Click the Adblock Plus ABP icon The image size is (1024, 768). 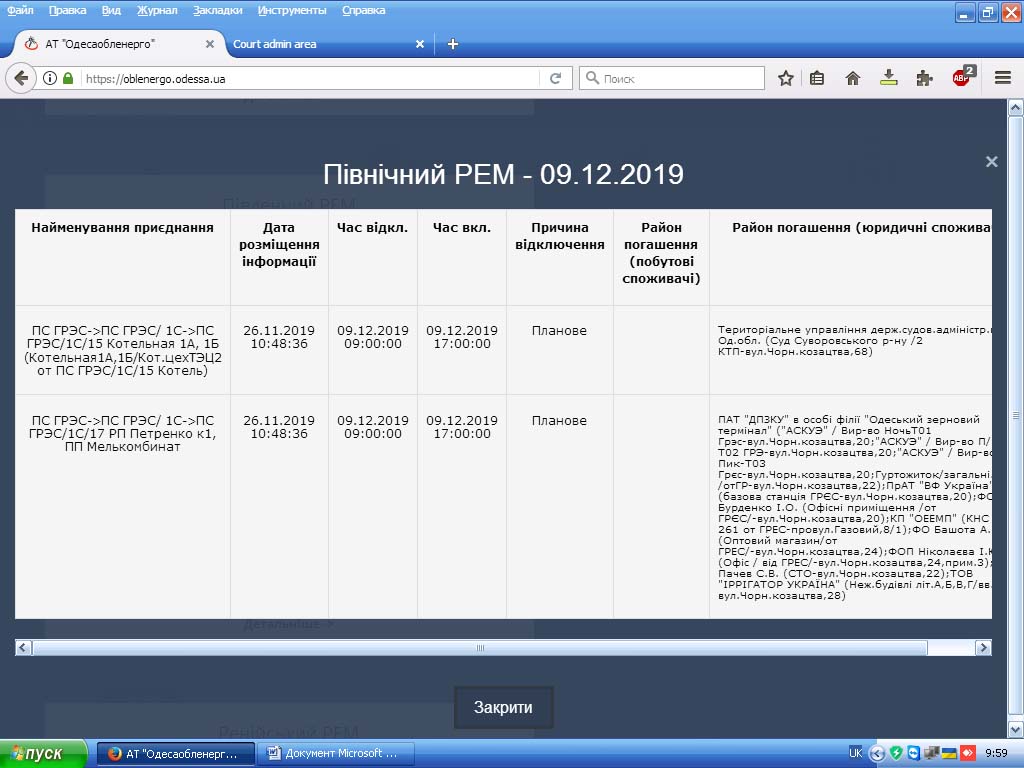[962, 78]
